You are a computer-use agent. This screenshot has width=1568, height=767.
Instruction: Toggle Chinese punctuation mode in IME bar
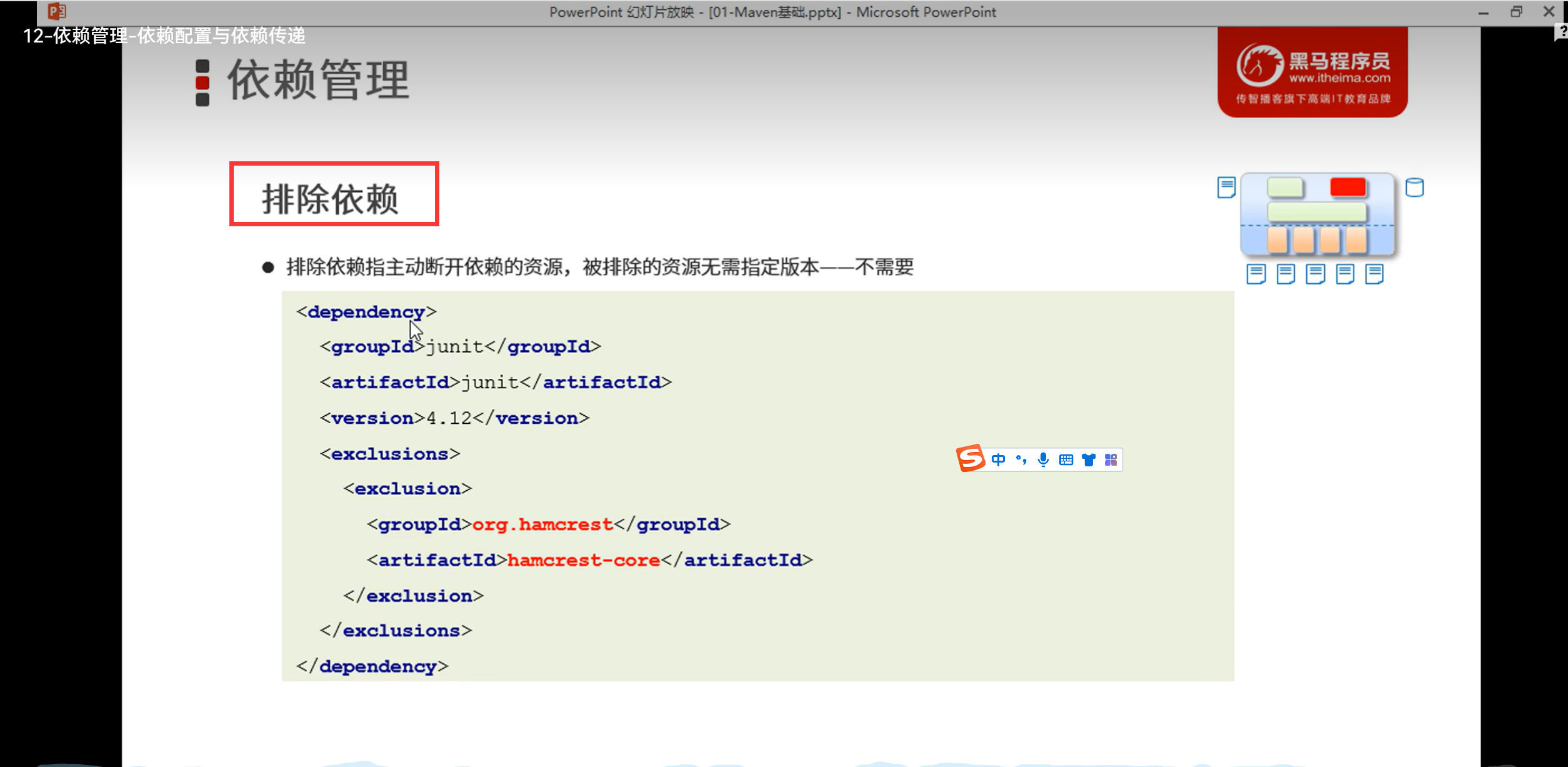click(1021, 460)
